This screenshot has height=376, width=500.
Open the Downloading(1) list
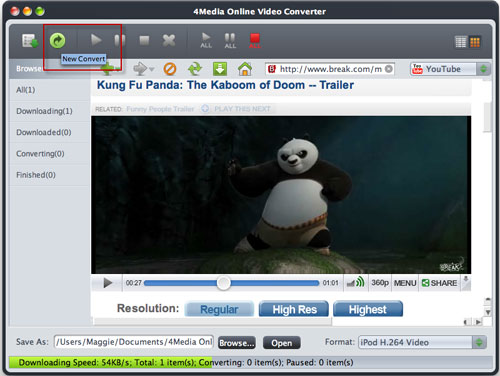[50, 111]
